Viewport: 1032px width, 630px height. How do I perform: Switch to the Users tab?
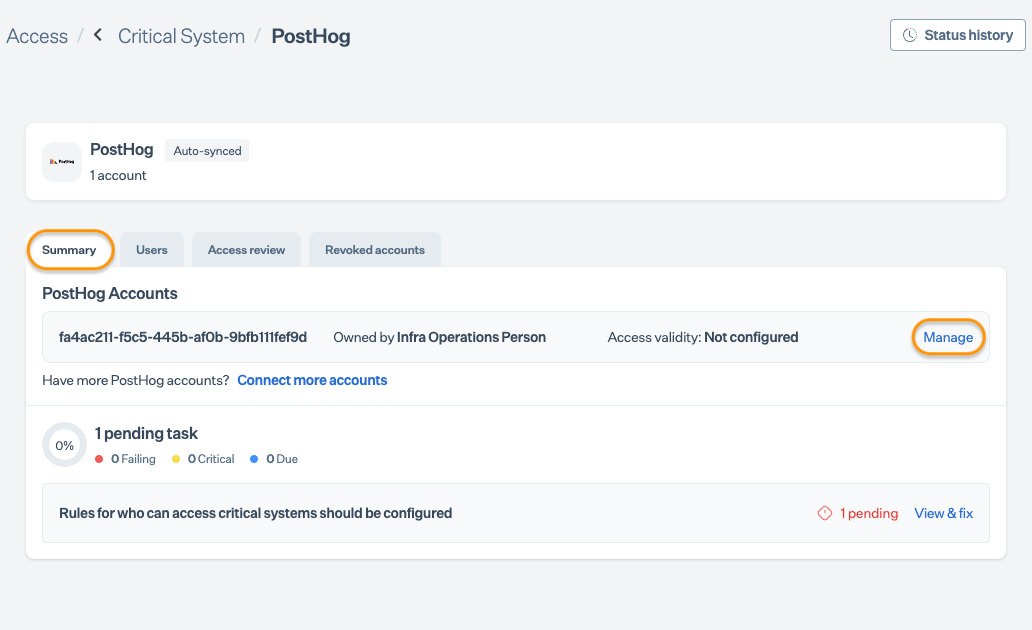coord(152,250)
